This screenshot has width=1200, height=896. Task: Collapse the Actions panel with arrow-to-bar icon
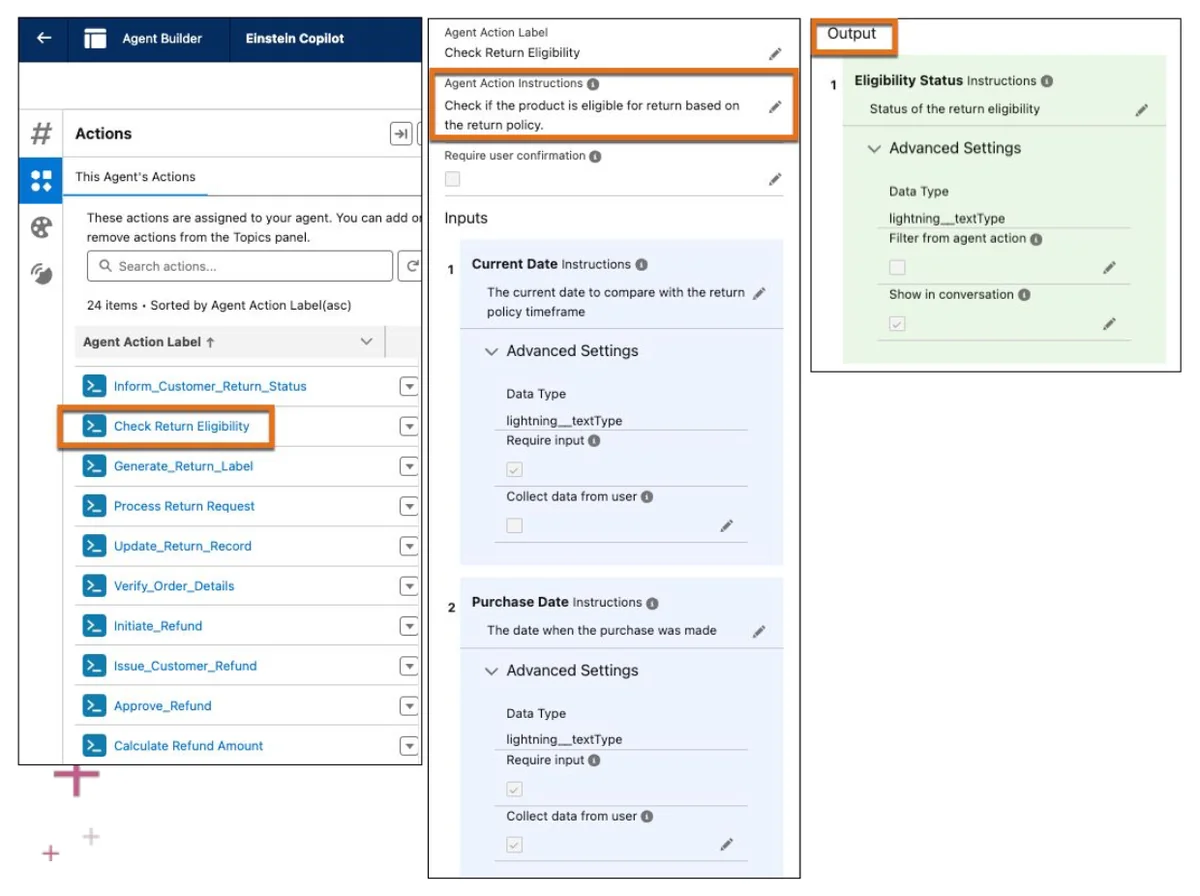[x=400, y=134]
